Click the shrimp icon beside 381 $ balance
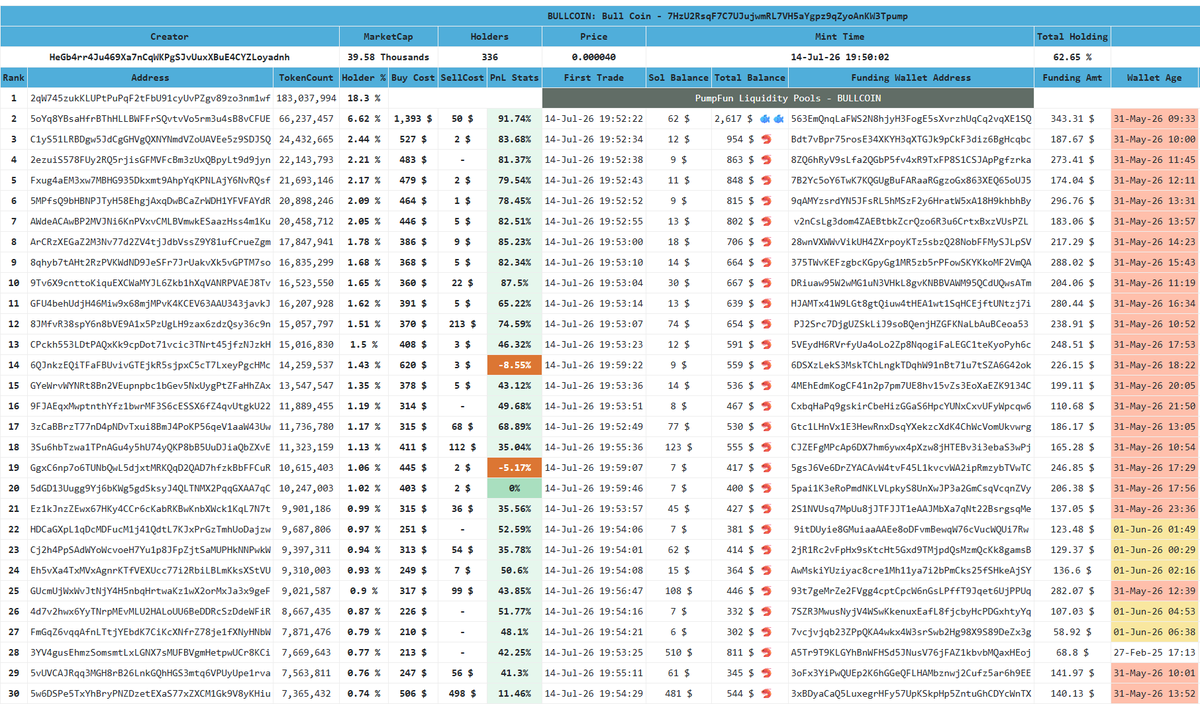 (766, 529)
